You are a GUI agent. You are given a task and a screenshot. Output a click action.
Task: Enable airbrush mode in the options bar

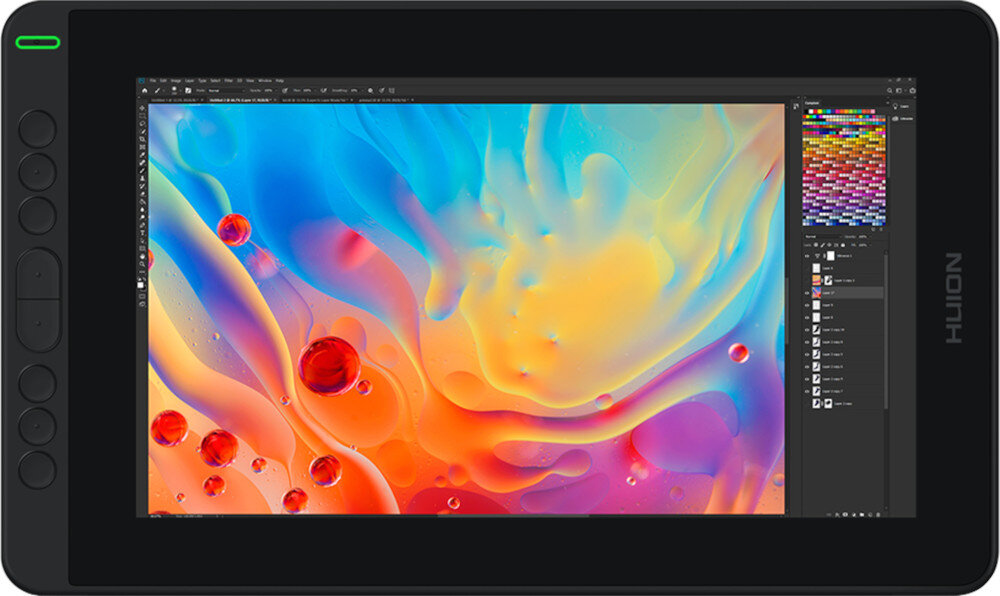[323, 90]
